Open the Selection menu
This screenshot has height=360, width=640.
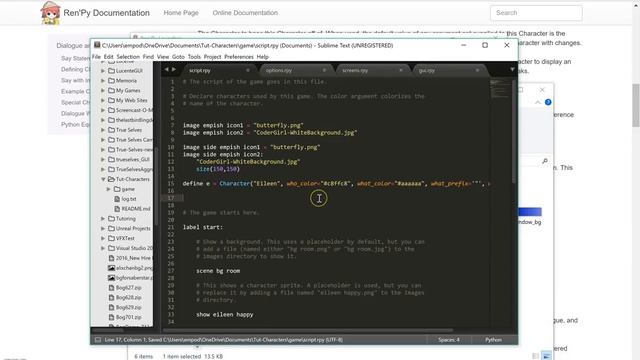click(128, 57)
